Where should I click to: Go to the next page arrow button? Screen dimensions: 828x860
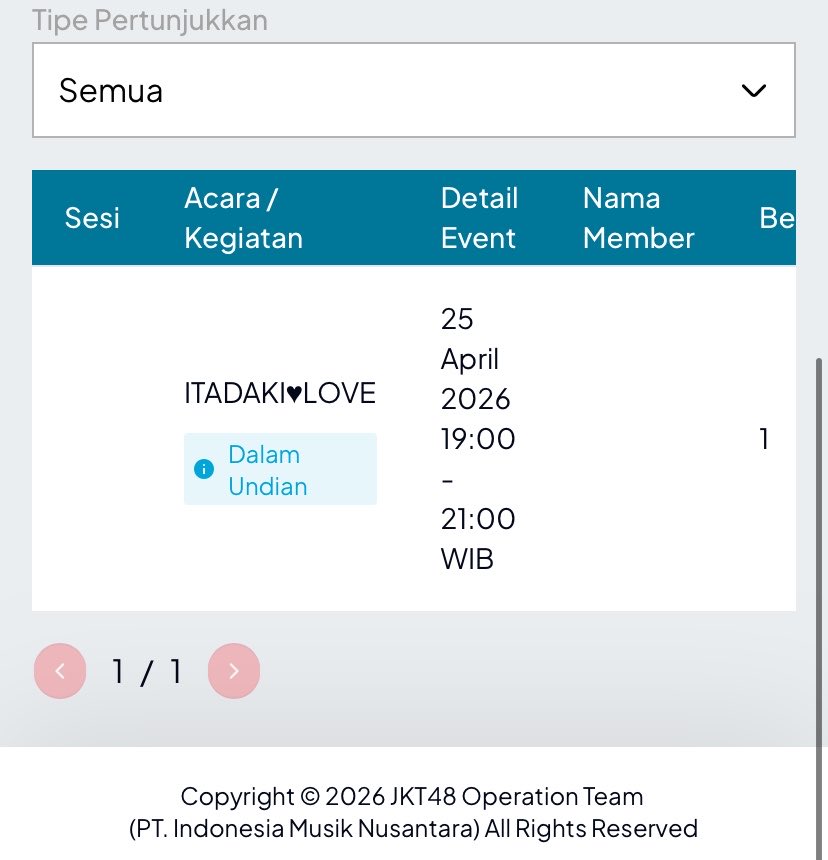pyautogui.click(x=234, y=671)
